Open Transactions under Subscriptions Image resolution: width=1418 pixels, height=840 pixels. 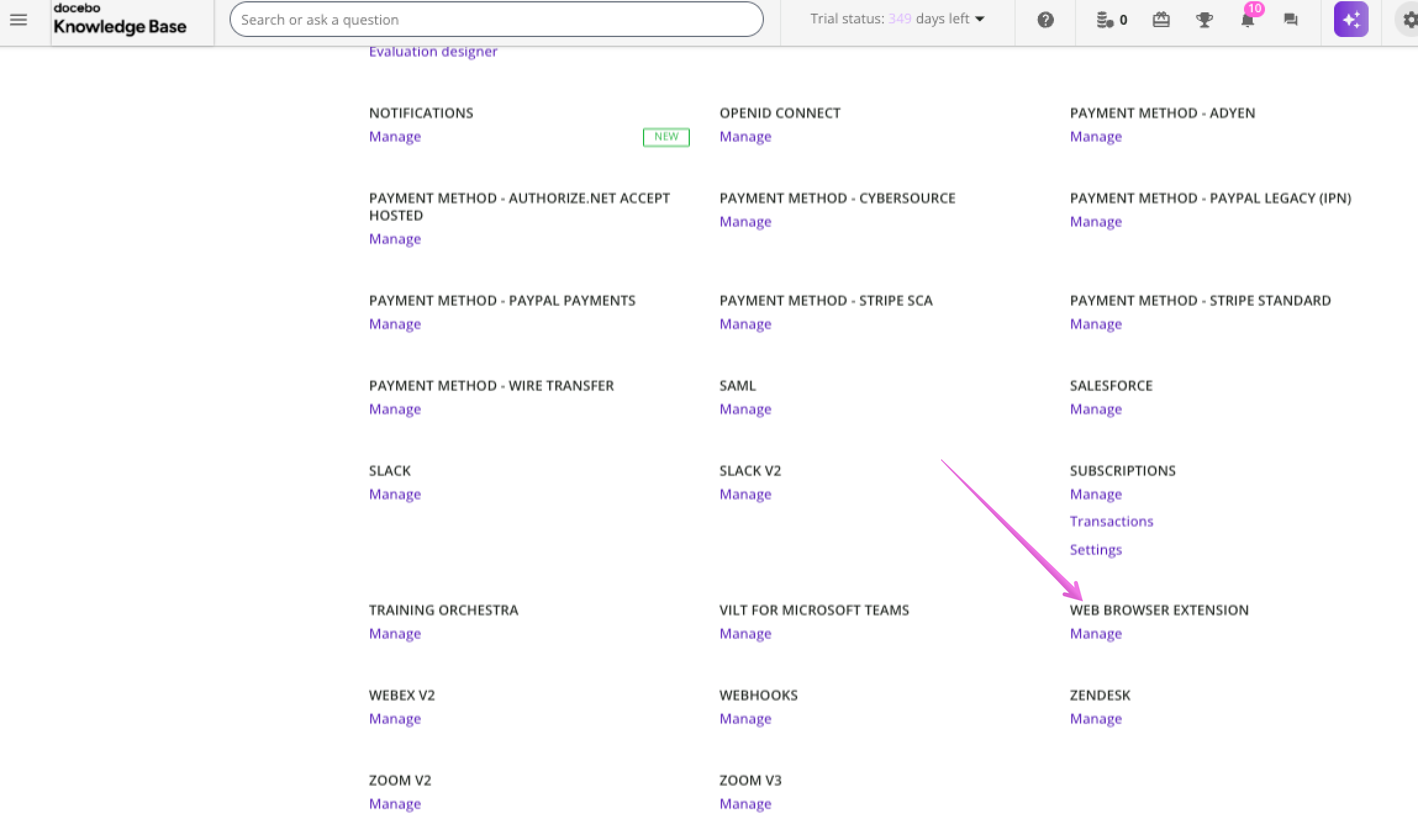coord(1111,521)
